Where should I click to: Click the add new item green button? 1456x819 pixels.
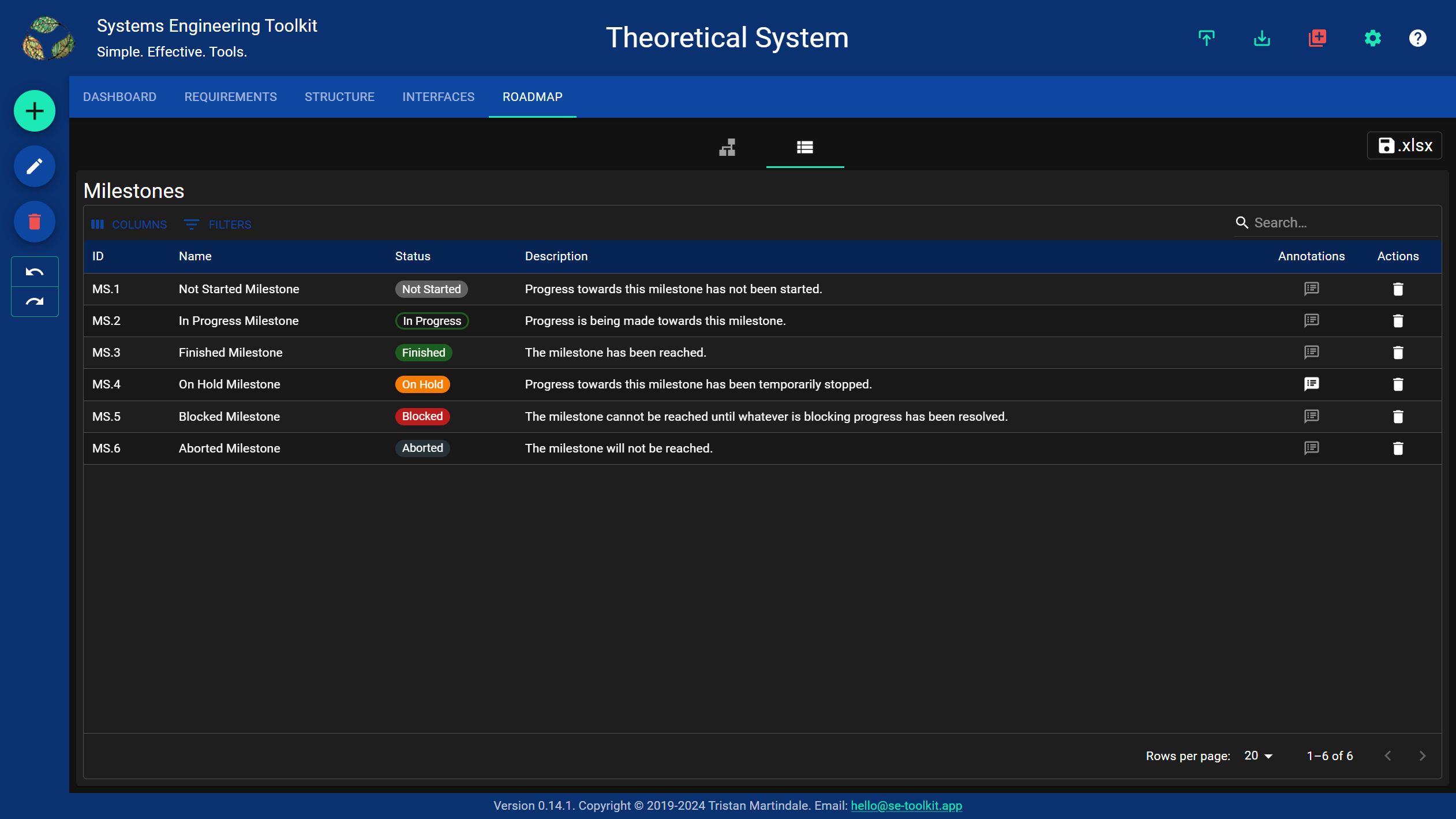click(35, 110)
